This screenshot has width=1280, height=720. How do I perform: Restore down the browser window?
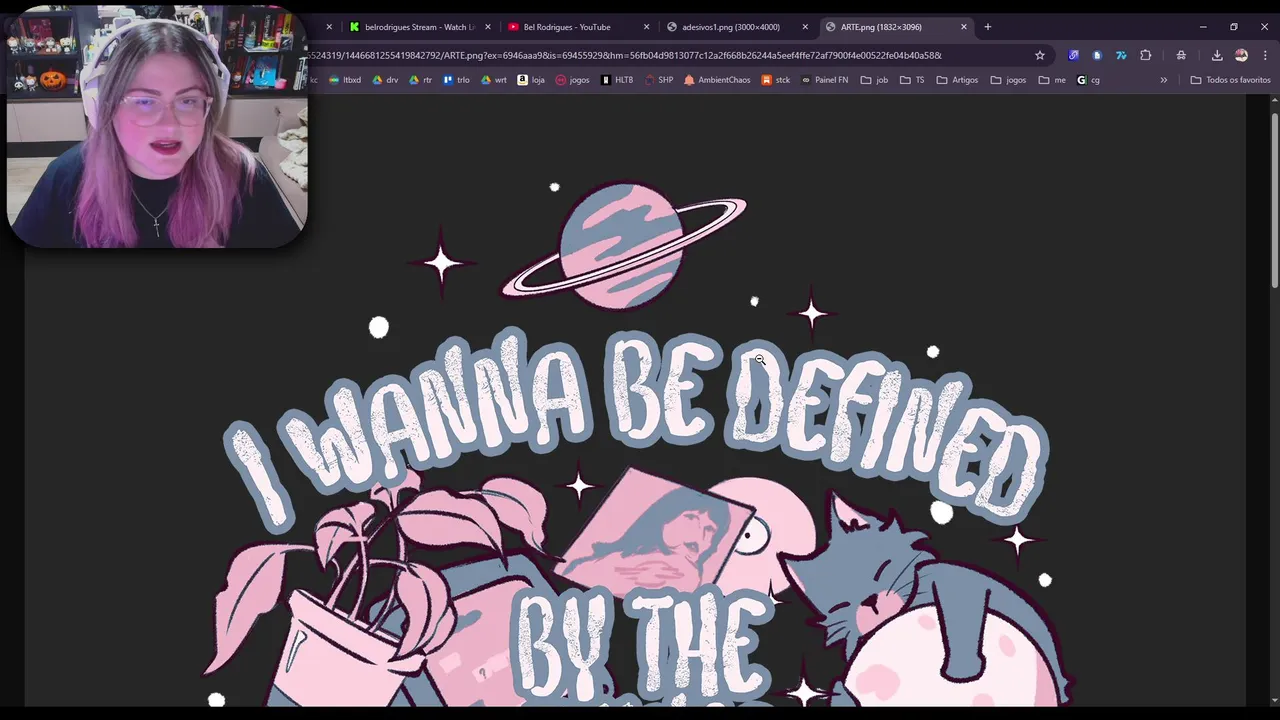pos(1234,27)
